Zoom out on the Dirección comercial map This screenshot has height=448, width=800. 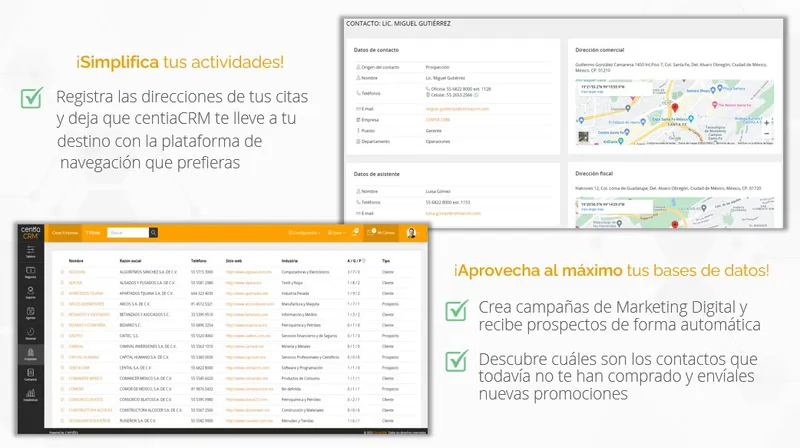click(766, 133)
